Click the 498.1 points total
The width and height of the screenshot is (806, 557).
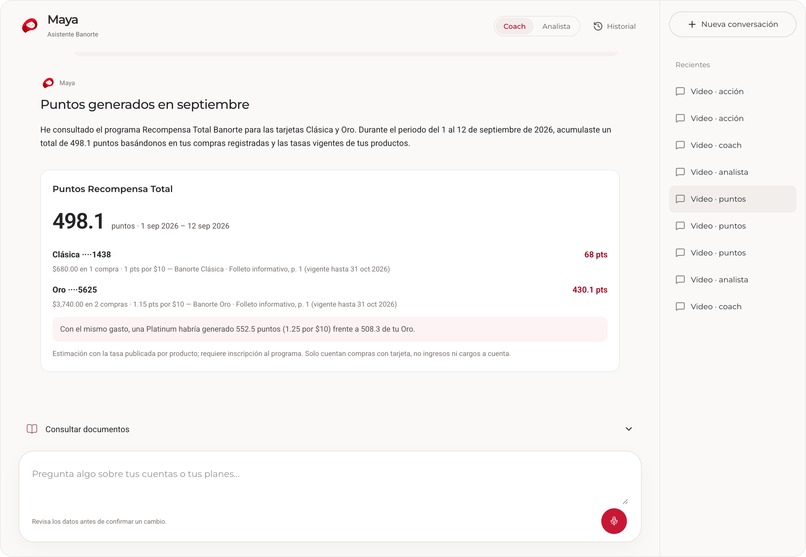coord(78,221)
